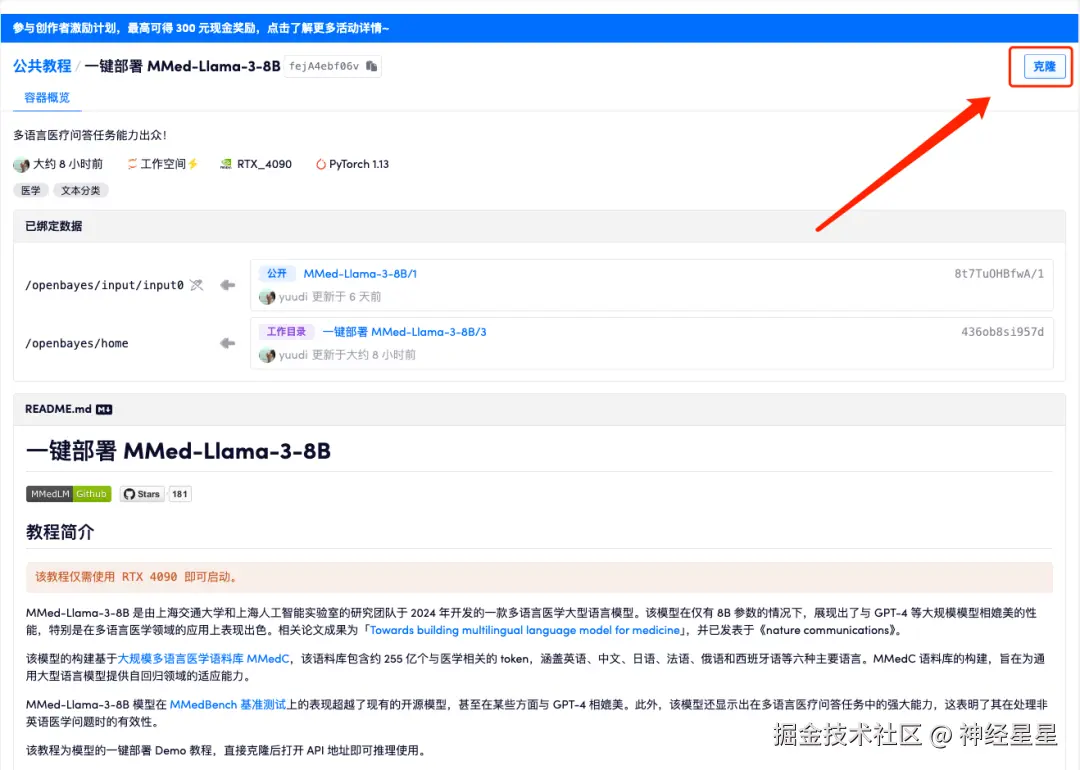Click the 工作目录 badge
Viewport: 1080px width, 770px height.
(287, 331)
